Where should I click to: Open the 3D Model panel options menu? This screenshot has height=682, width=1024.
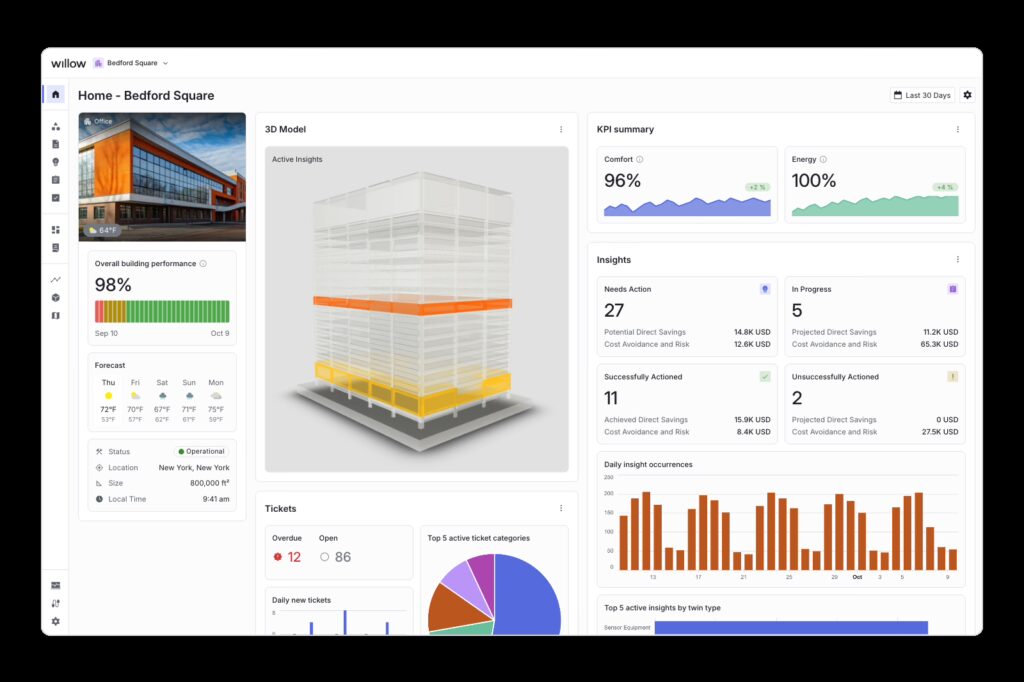click(561, 129)
